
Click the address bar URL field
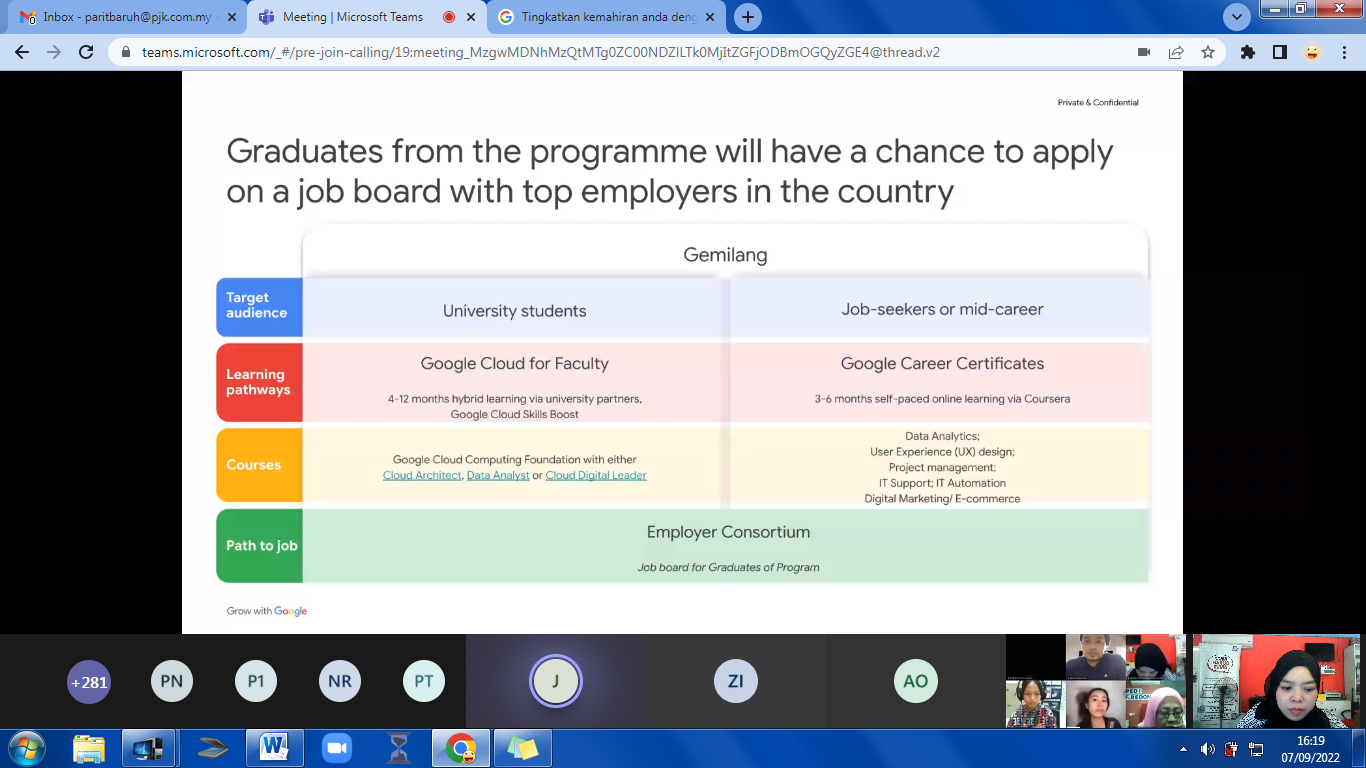[540, 52]
